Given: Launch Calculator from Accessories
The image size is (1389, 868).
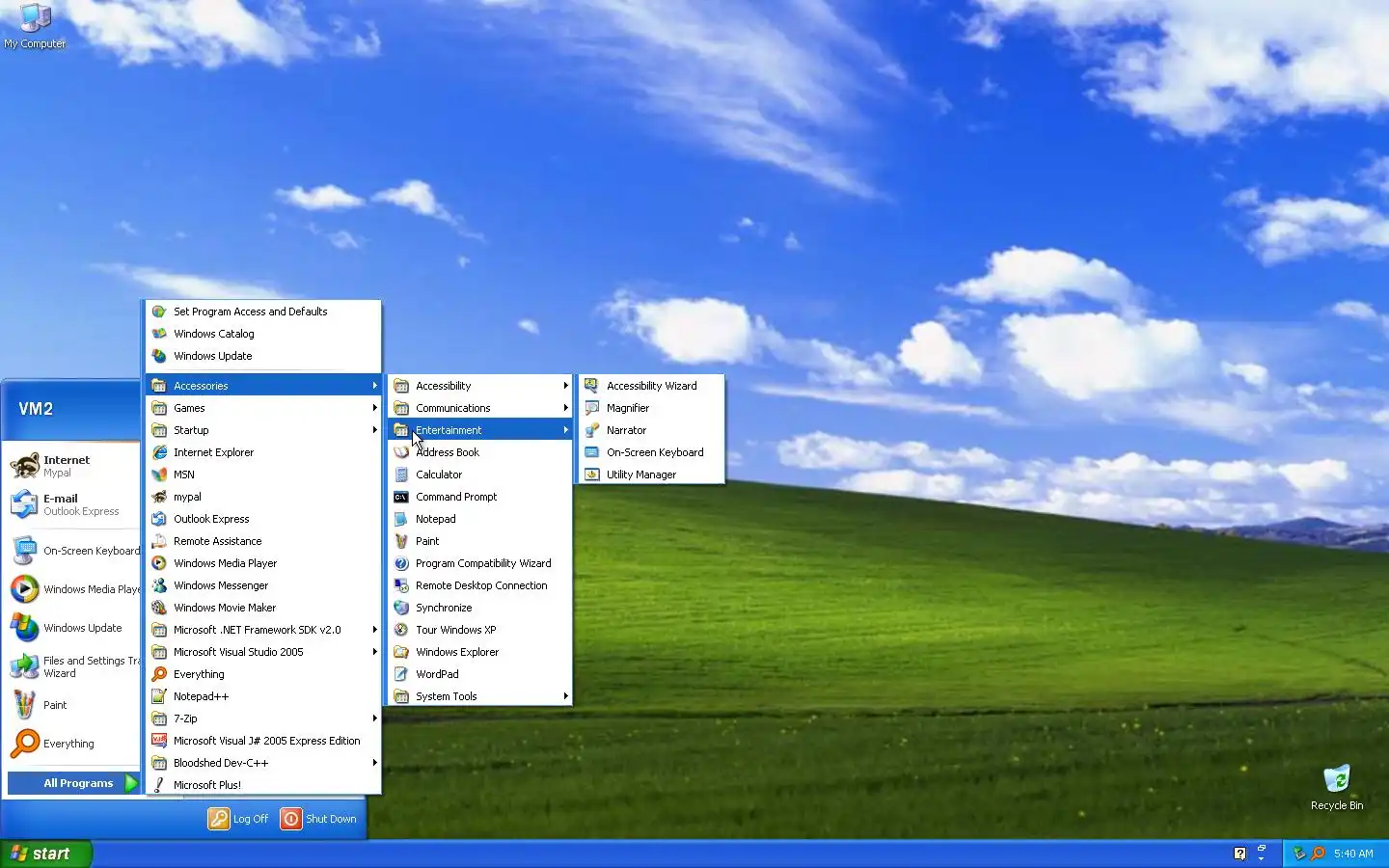Looking at the screenshot, I should 480,475.
